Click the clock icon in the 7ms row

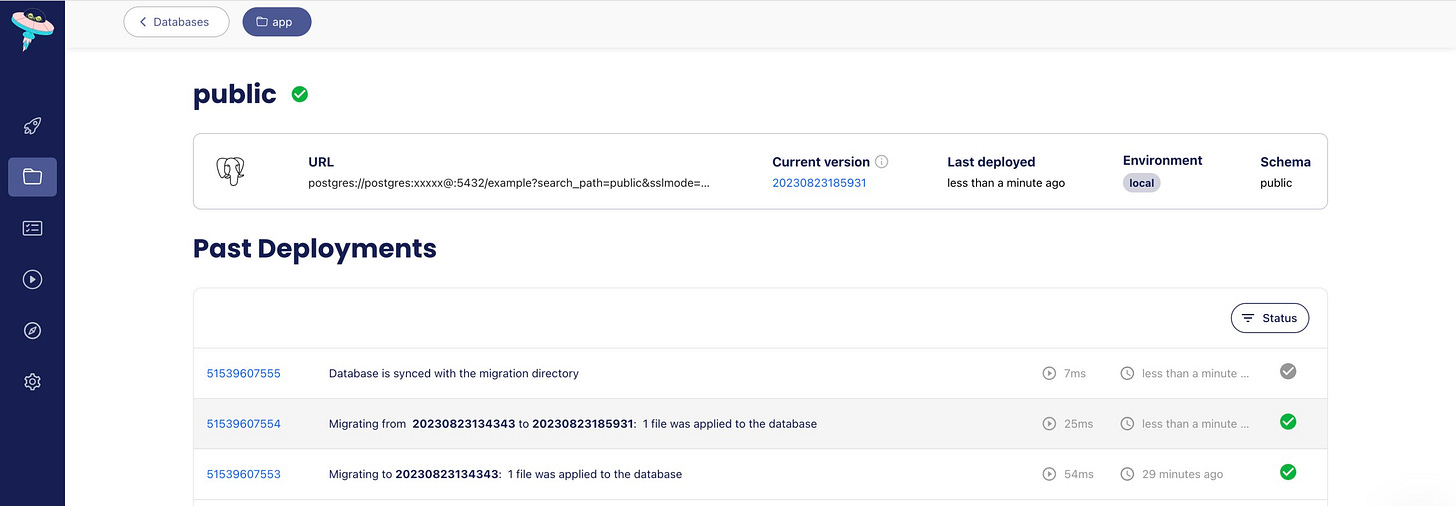[x=1127, y=373]
